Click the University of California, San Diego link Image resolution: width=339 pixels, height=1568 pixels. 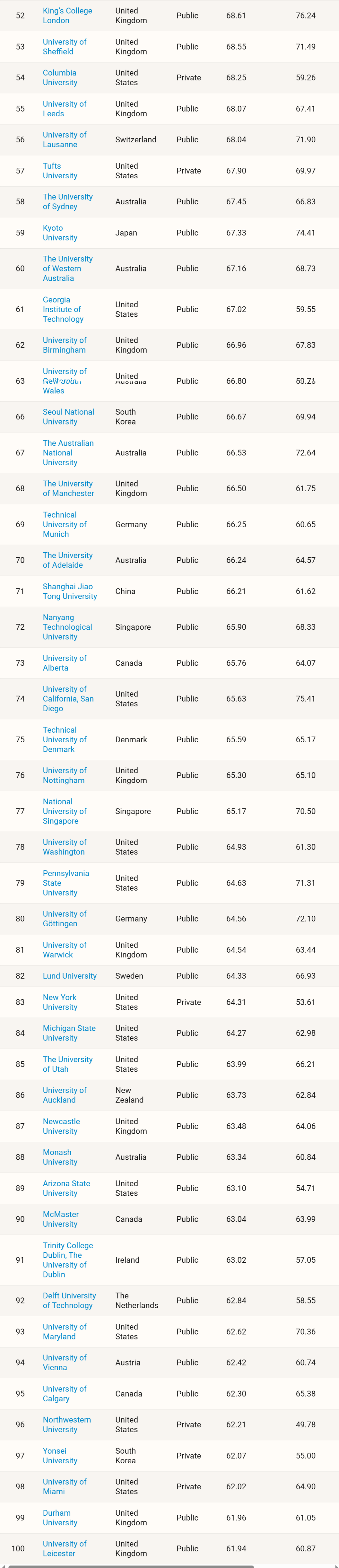coord(67,699)
